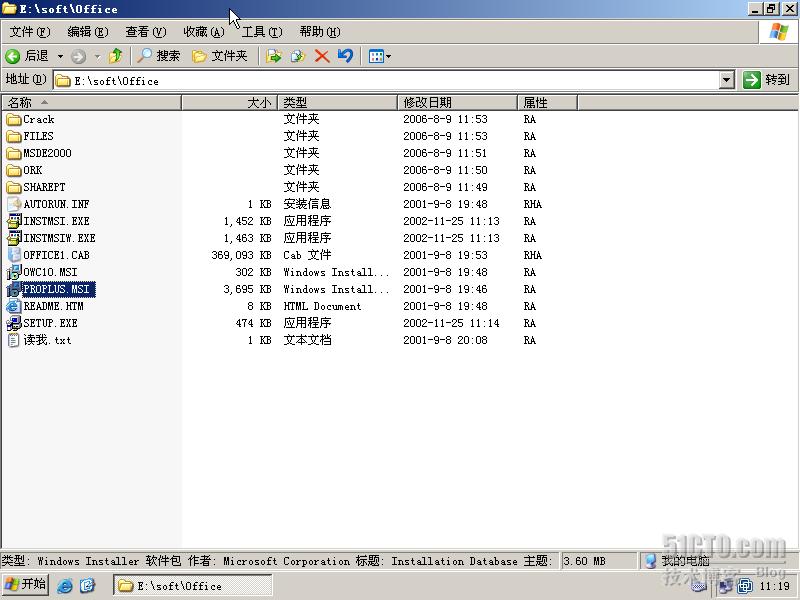Screen dimensions: 800x600
Task: Click the 2001-9-8 20:08 date cell
Action: 445,340
